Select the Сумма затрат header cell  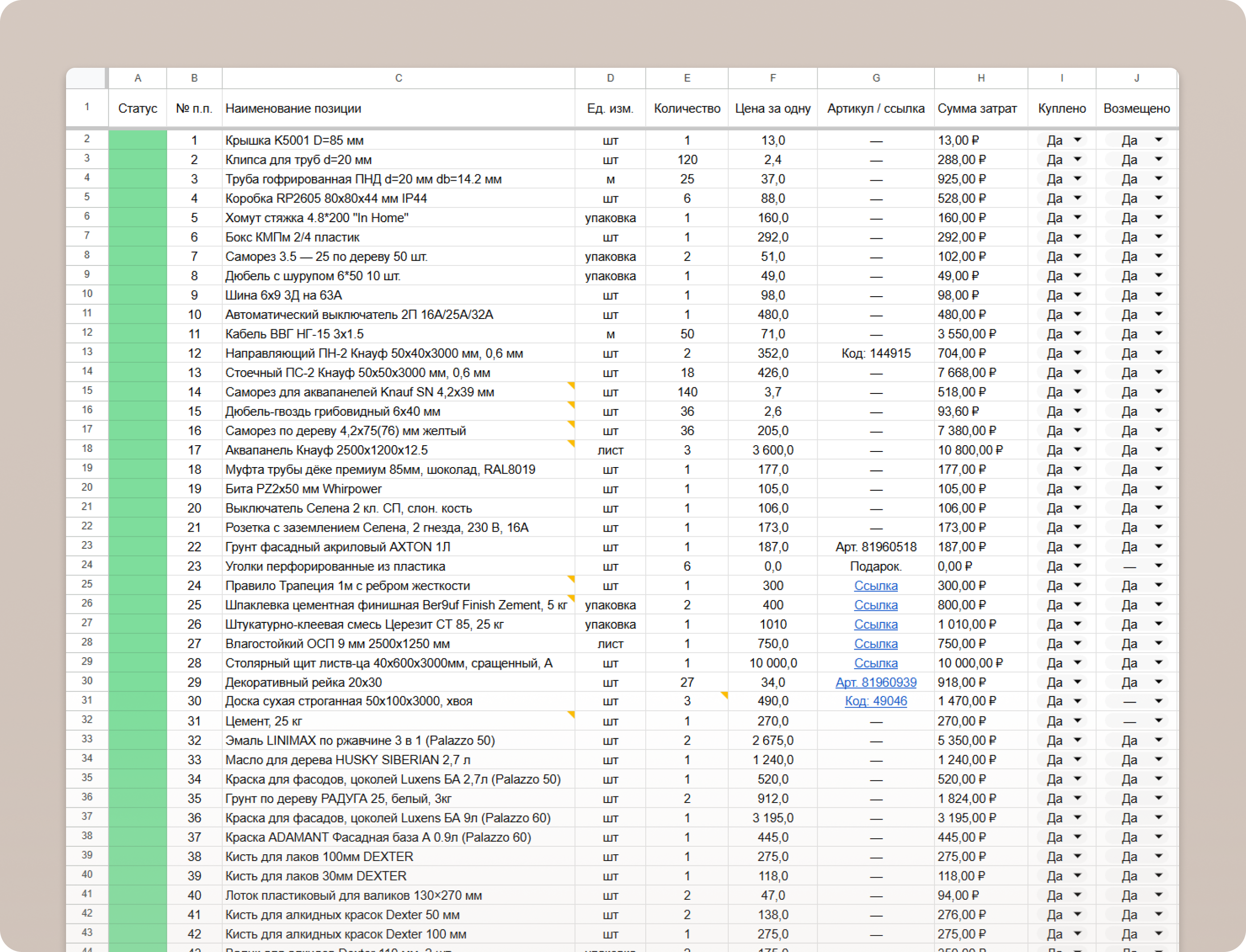(x=980, y=108)
